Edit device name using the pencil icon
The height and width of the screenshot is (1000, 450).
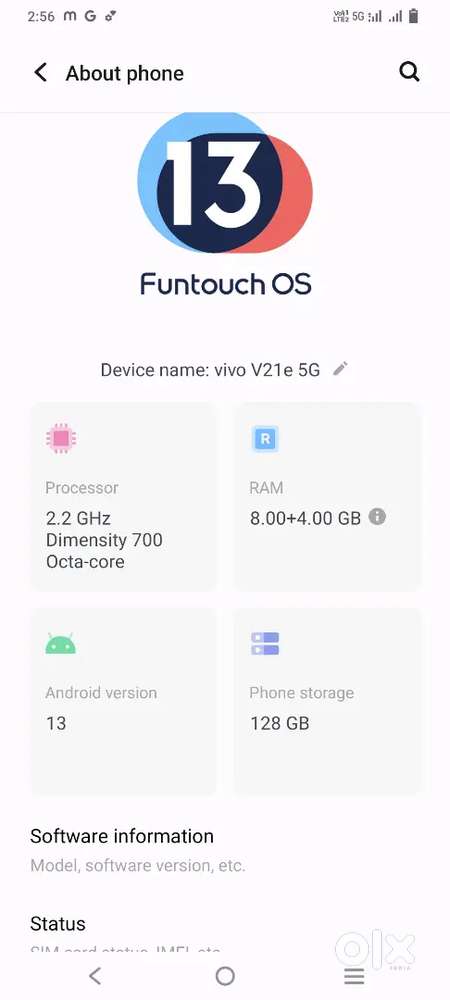tap(341, 368)
